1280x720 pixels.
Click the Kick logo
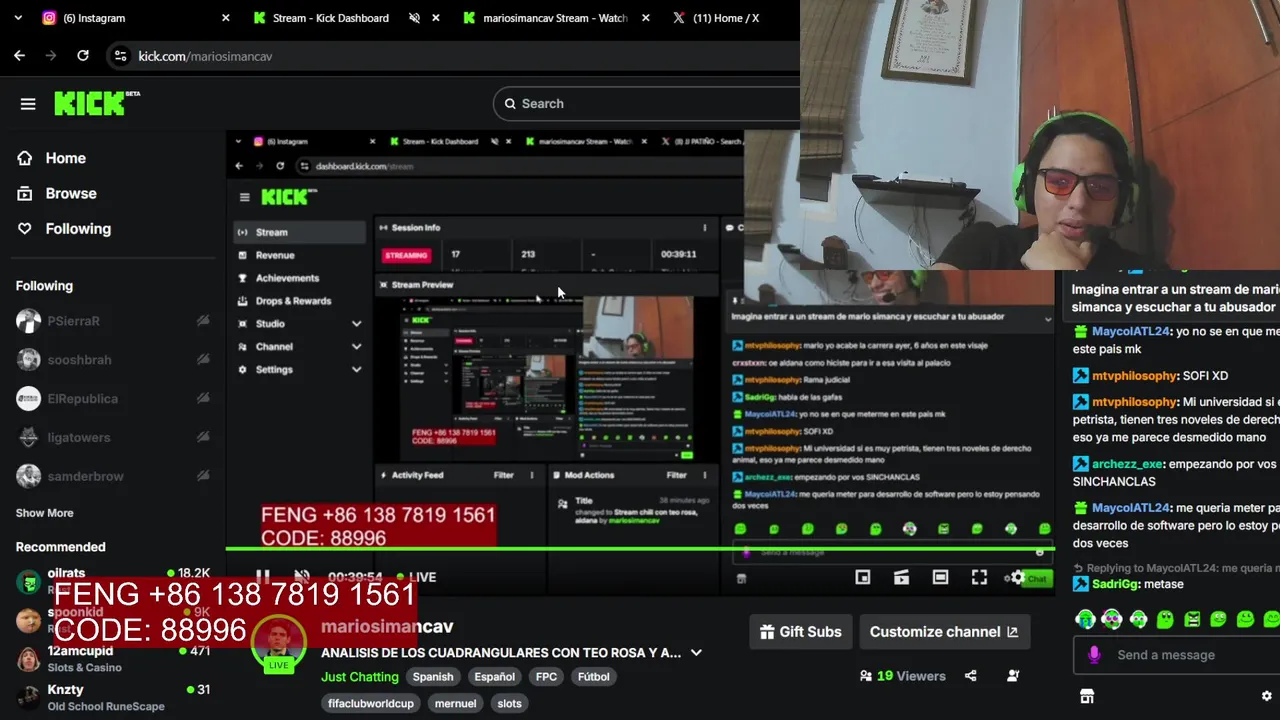pos(96,103)
